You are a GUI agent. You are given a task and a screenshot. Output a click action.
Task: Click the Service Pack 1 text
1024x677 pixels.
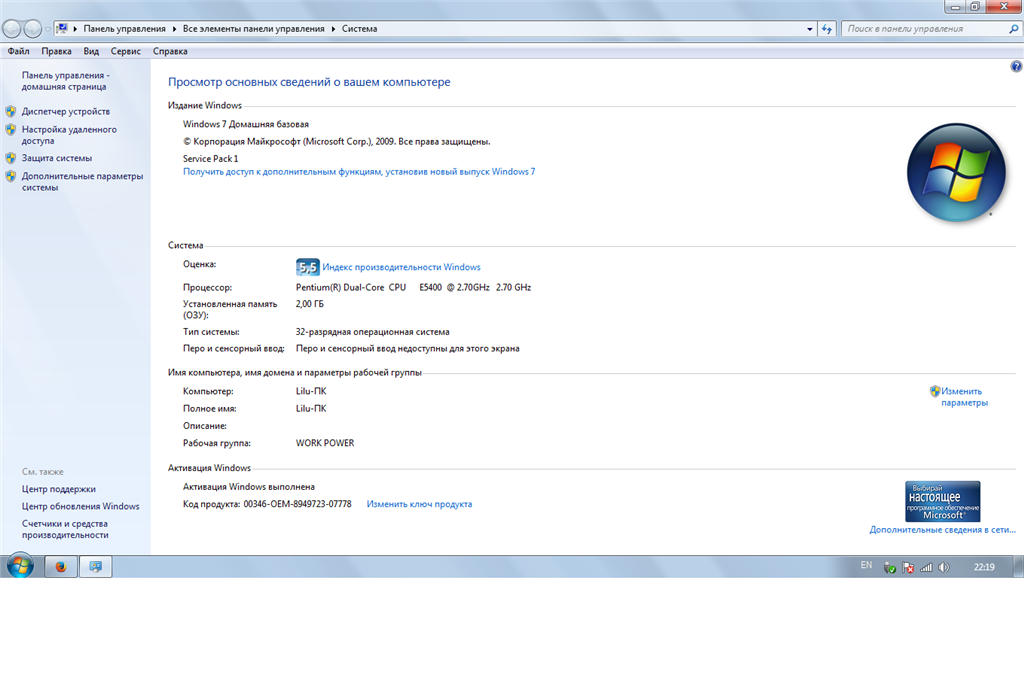(210, 159)
